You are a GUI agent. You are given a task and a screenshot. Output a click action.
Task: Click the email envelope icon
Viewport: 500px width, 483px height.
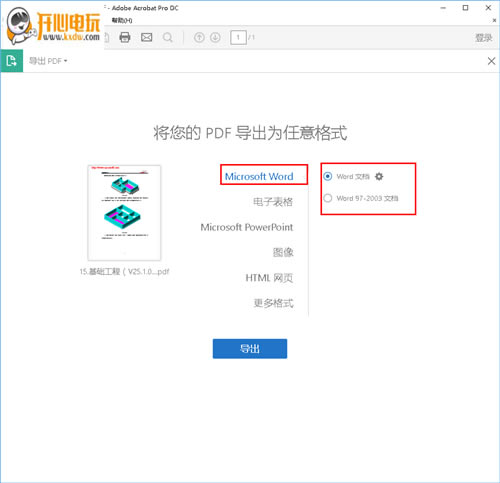(146, 37)
